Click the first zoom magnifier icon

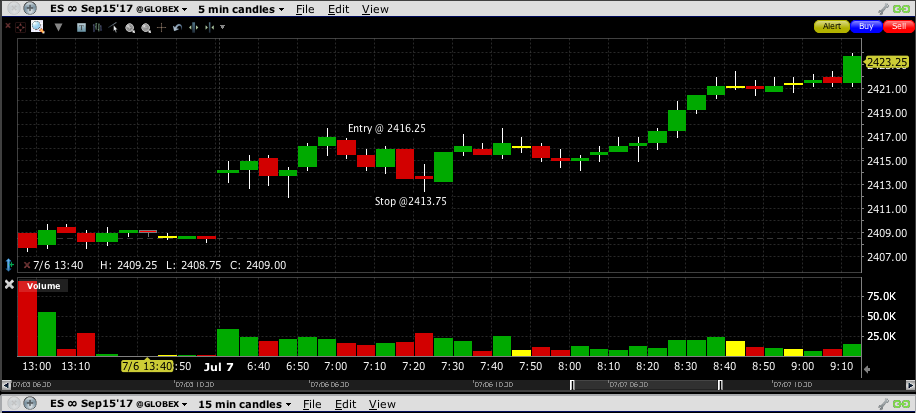pos(130,27)
